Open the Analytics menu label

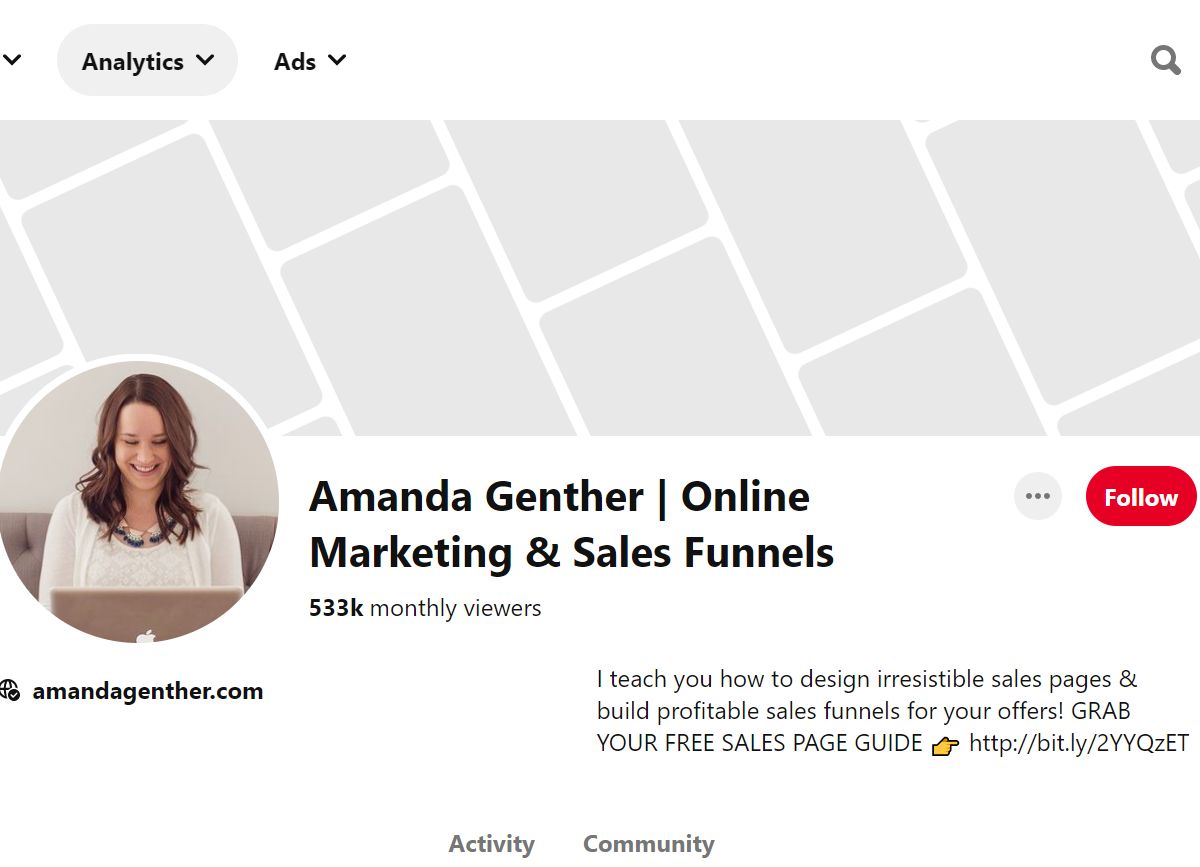[x=132, y=61]
